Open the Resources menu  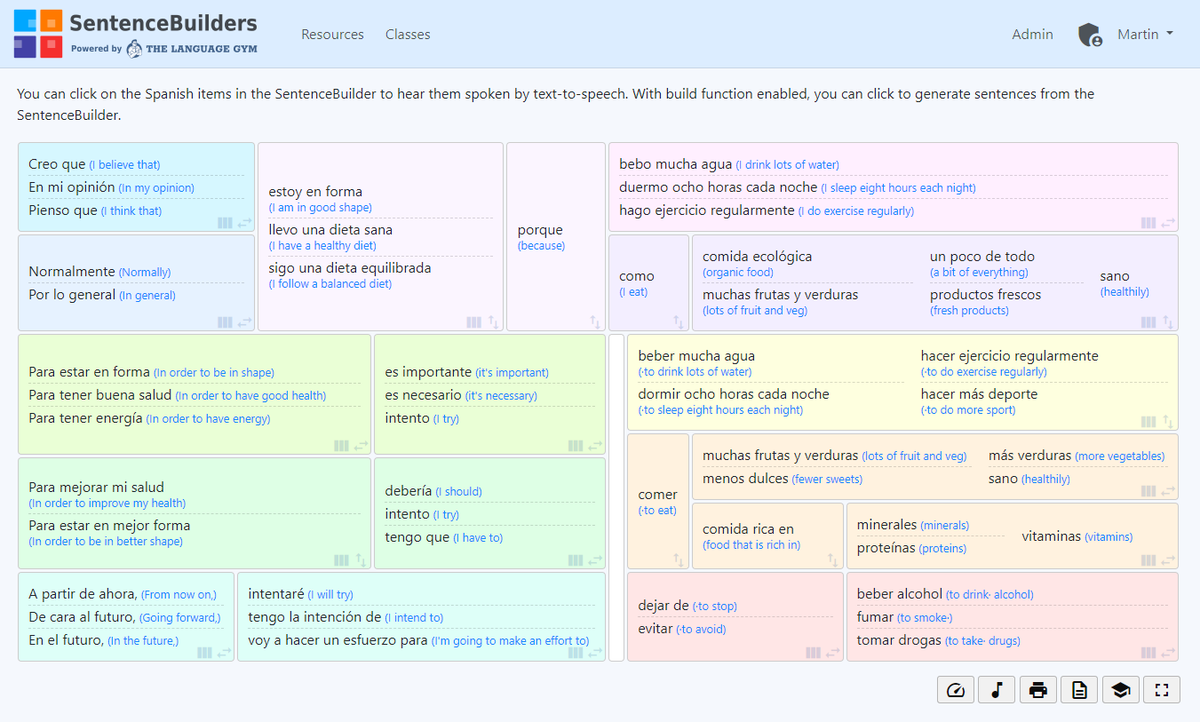tap(333, 34)
